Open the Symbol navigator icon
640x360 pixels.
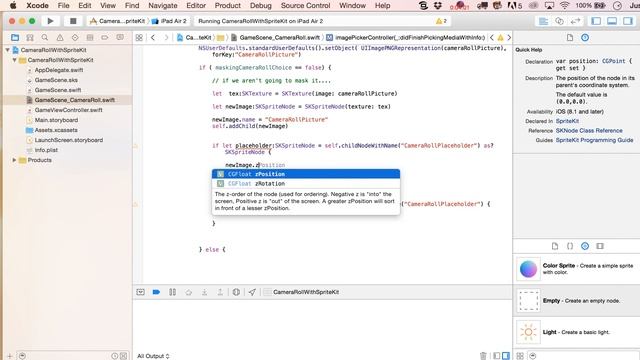(30, 38)
